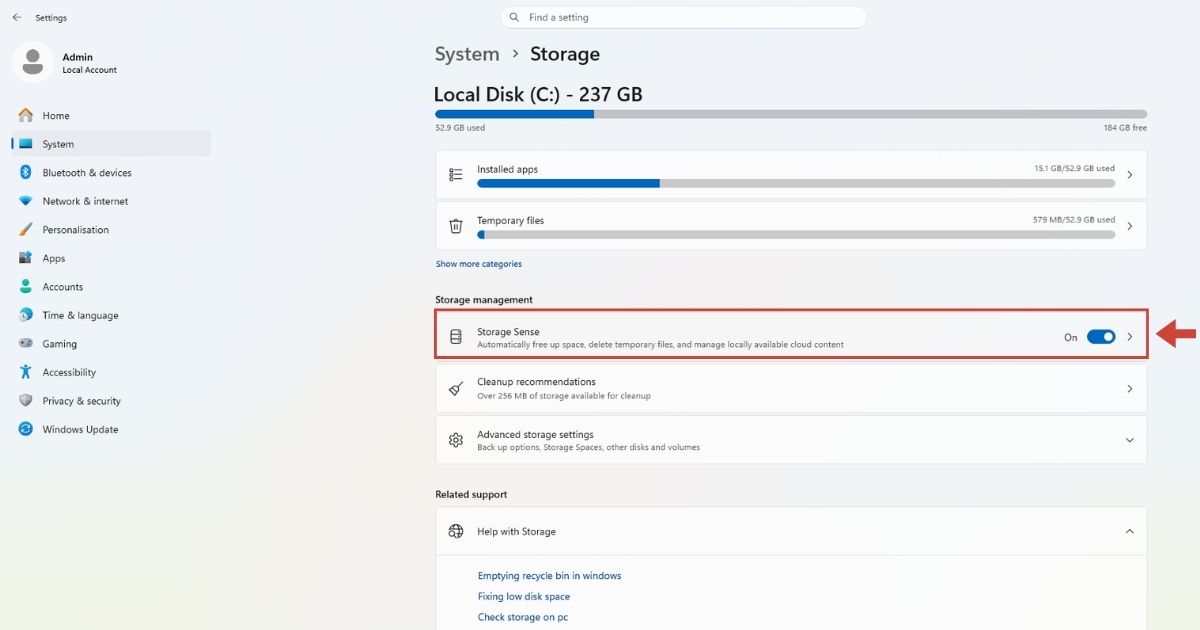
Task: Click the Admin Local Account name
Action: (x=89, y=63)
